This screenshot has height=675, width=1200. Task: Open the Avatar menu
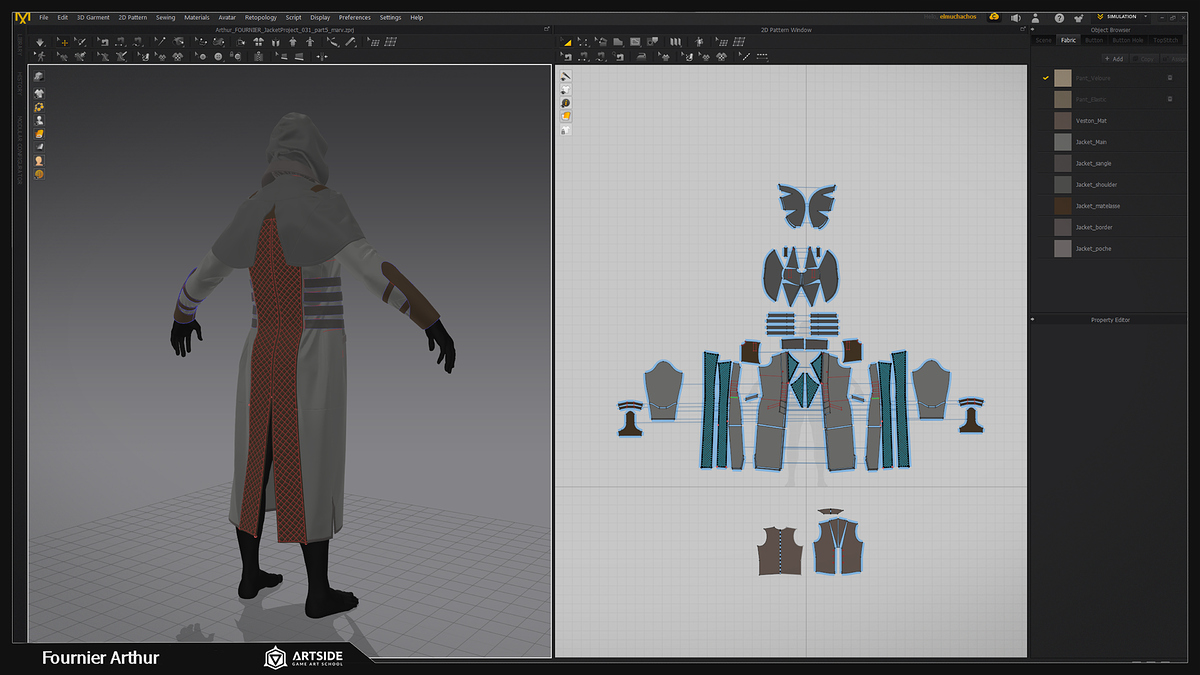click(228, 17)
